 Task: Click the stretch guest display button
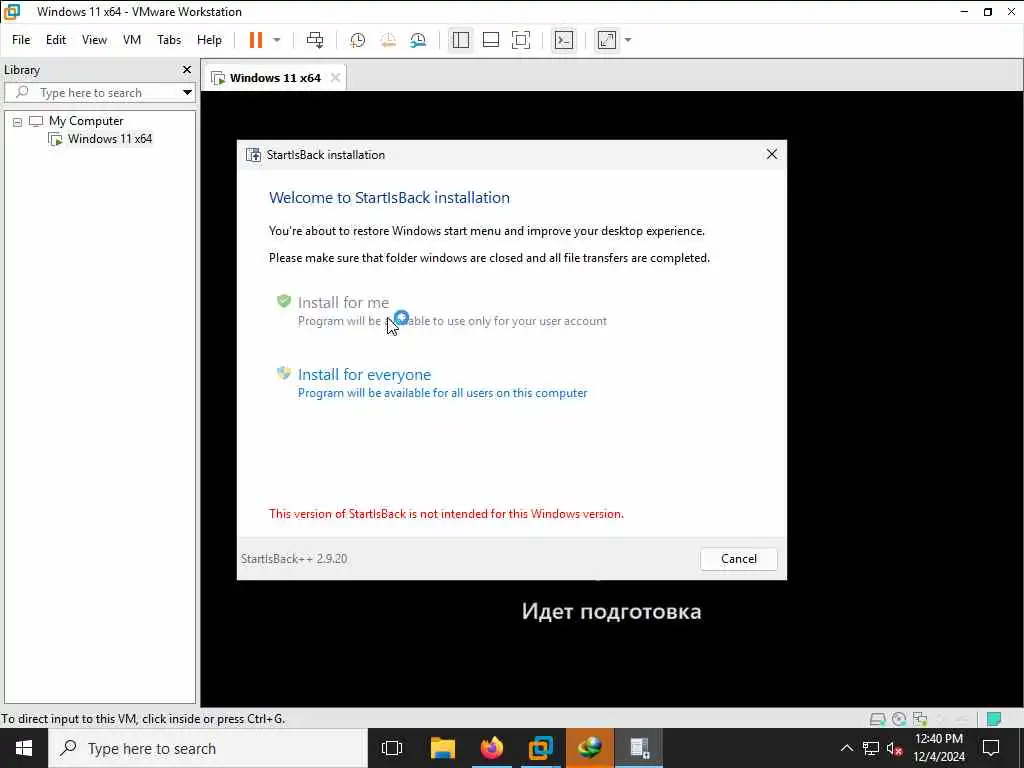click(x=607, y=40)
